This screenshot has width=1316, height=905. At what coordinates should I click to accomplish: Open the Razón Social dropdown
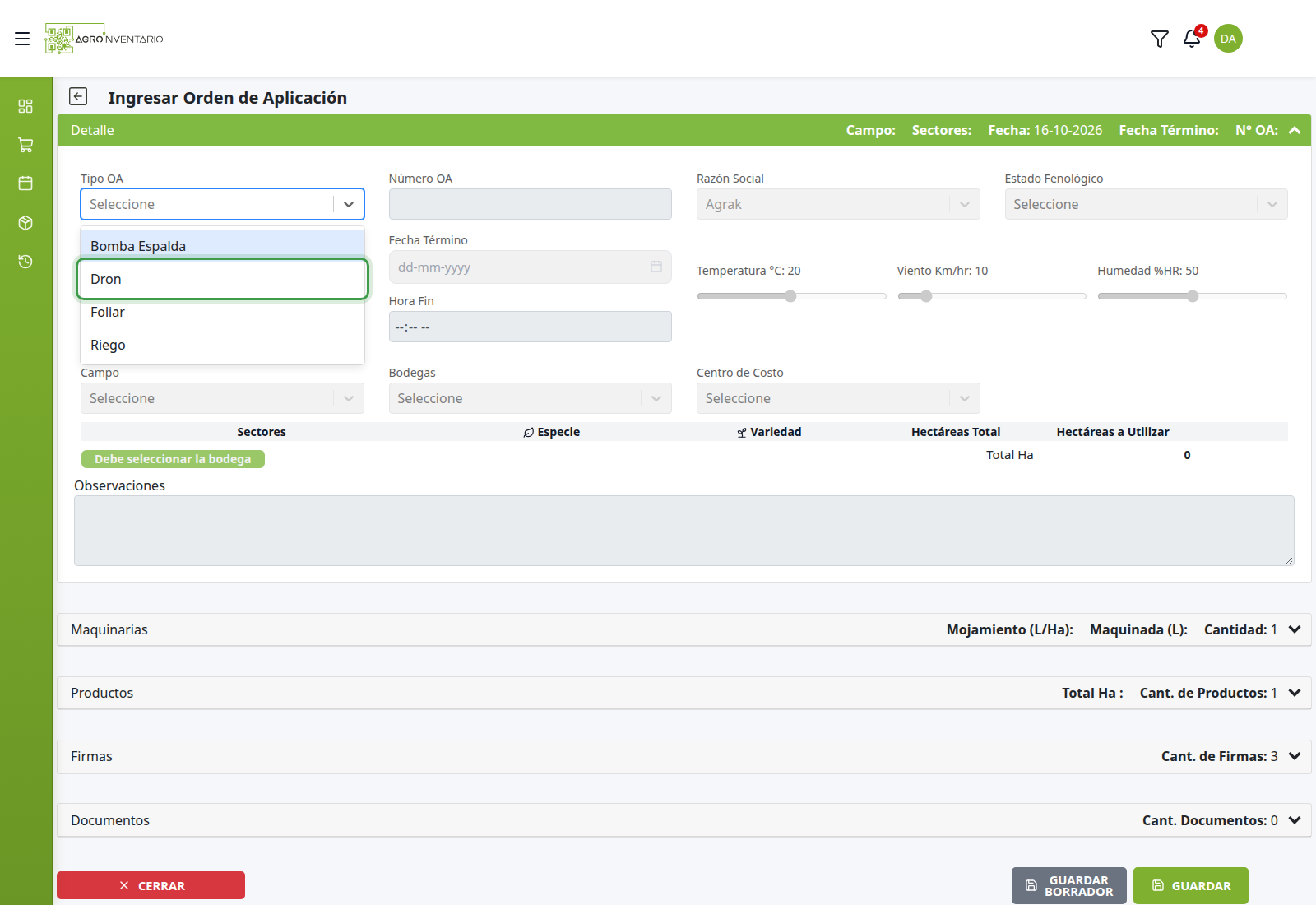click(838, 204)
